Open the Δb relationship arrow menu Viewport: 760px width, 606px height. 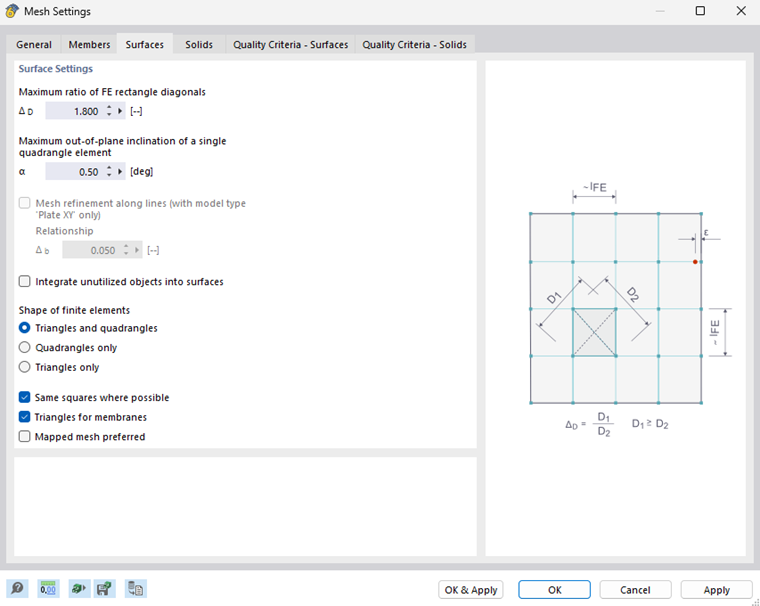(137, 250)
